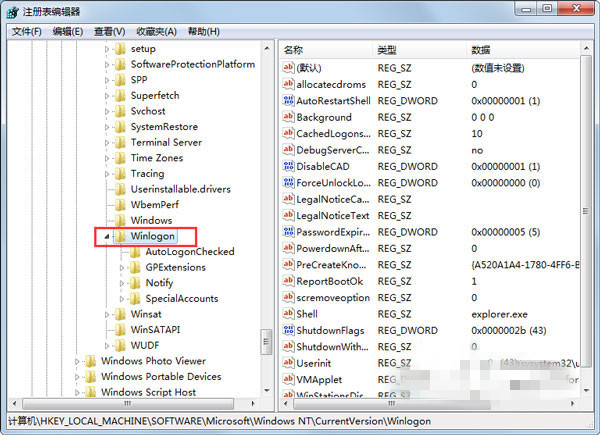Click the DWORD icon of ForceUnlockLogon
600x435 pixels.
[x=288, y=183]
